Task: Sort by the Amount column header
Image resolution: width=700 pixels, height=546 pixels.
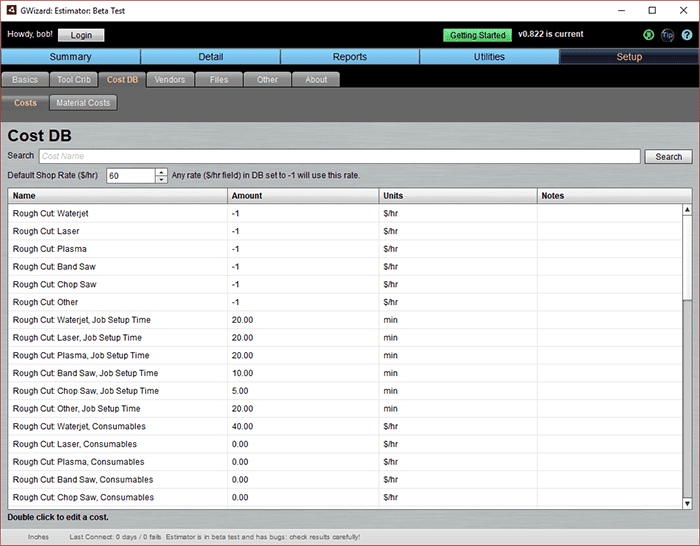Action: 303,196
